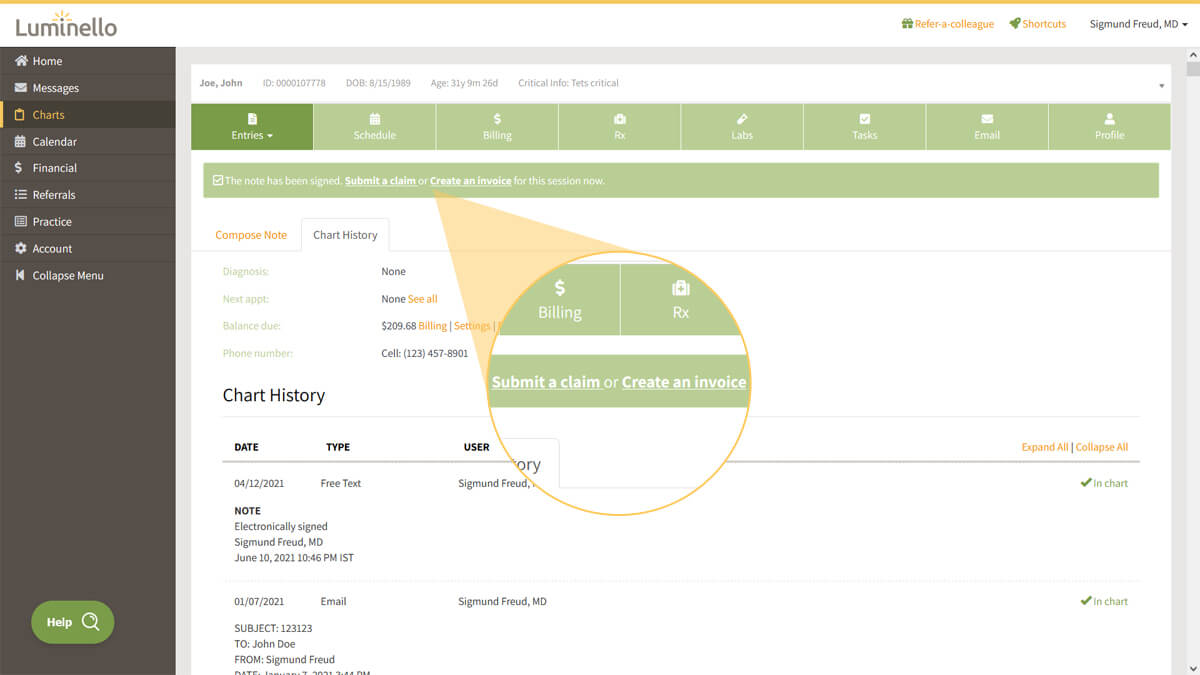Open the Profile tab in the chart toolbar
Image resolution: width=1200 pixels, height=675 pixels.
pos(1109,127)
